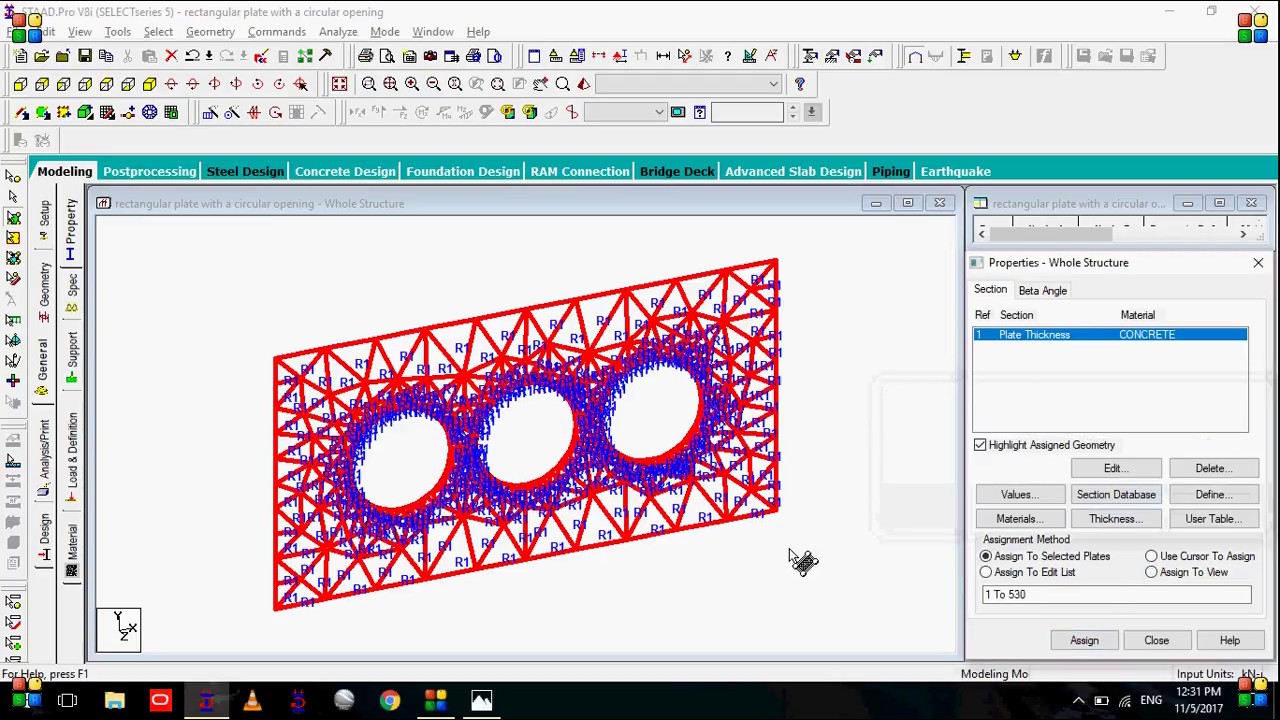1280x720 pixels.
Task: Select Use Cursor To Assign radio
Action: [1151, 556]
